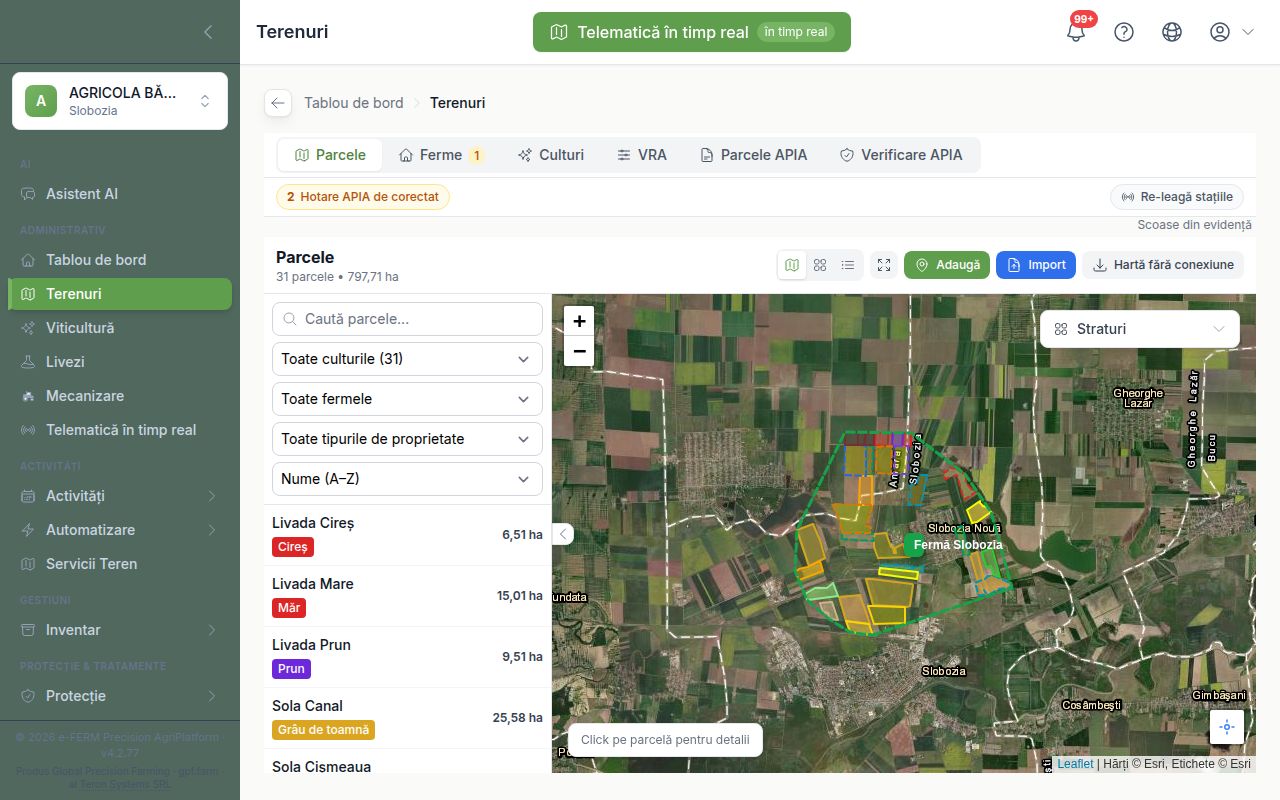Open Asistent AI in the sidebar
The height and width of the screenshot is (800, 1280).
coord(120,194)
